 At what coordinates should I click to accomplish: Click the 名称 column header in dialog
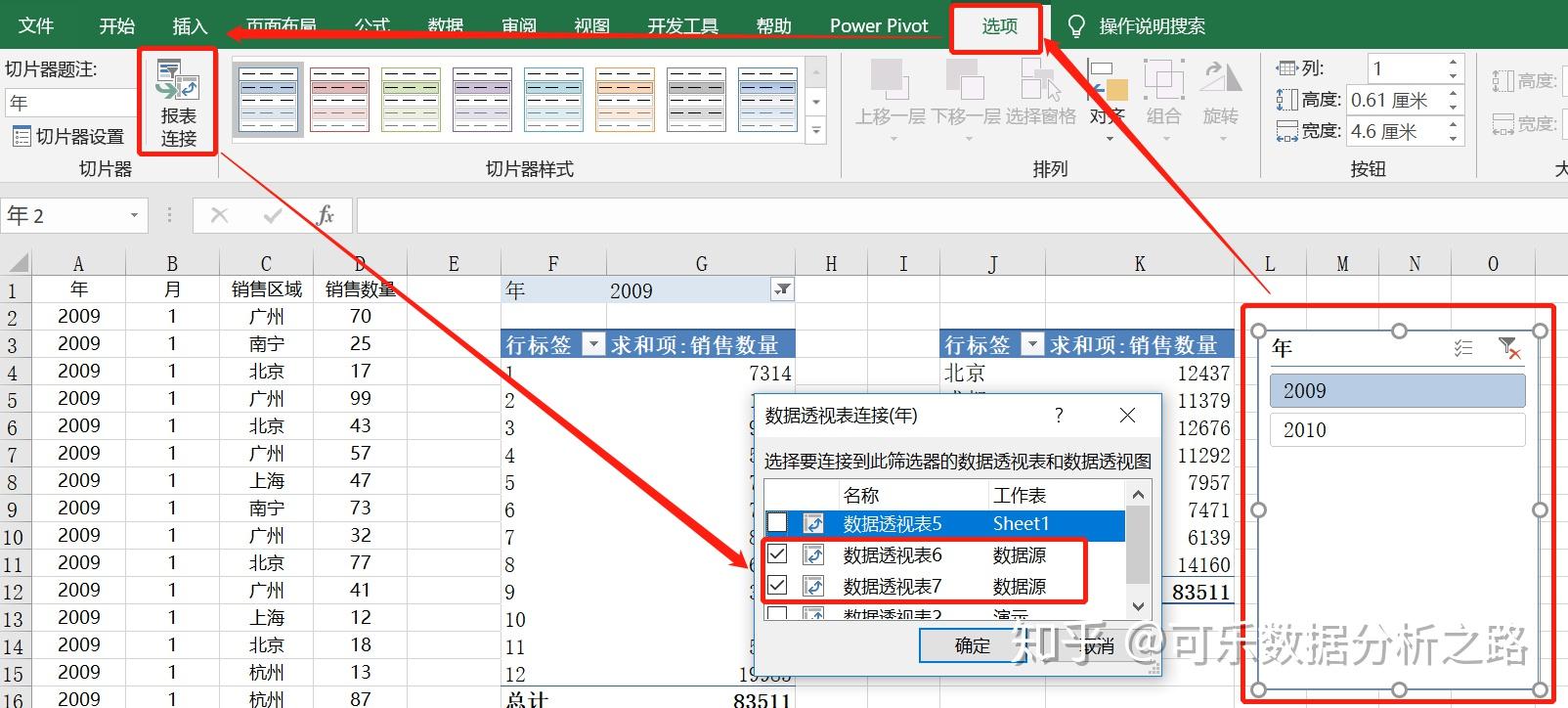tap(861, 495)
